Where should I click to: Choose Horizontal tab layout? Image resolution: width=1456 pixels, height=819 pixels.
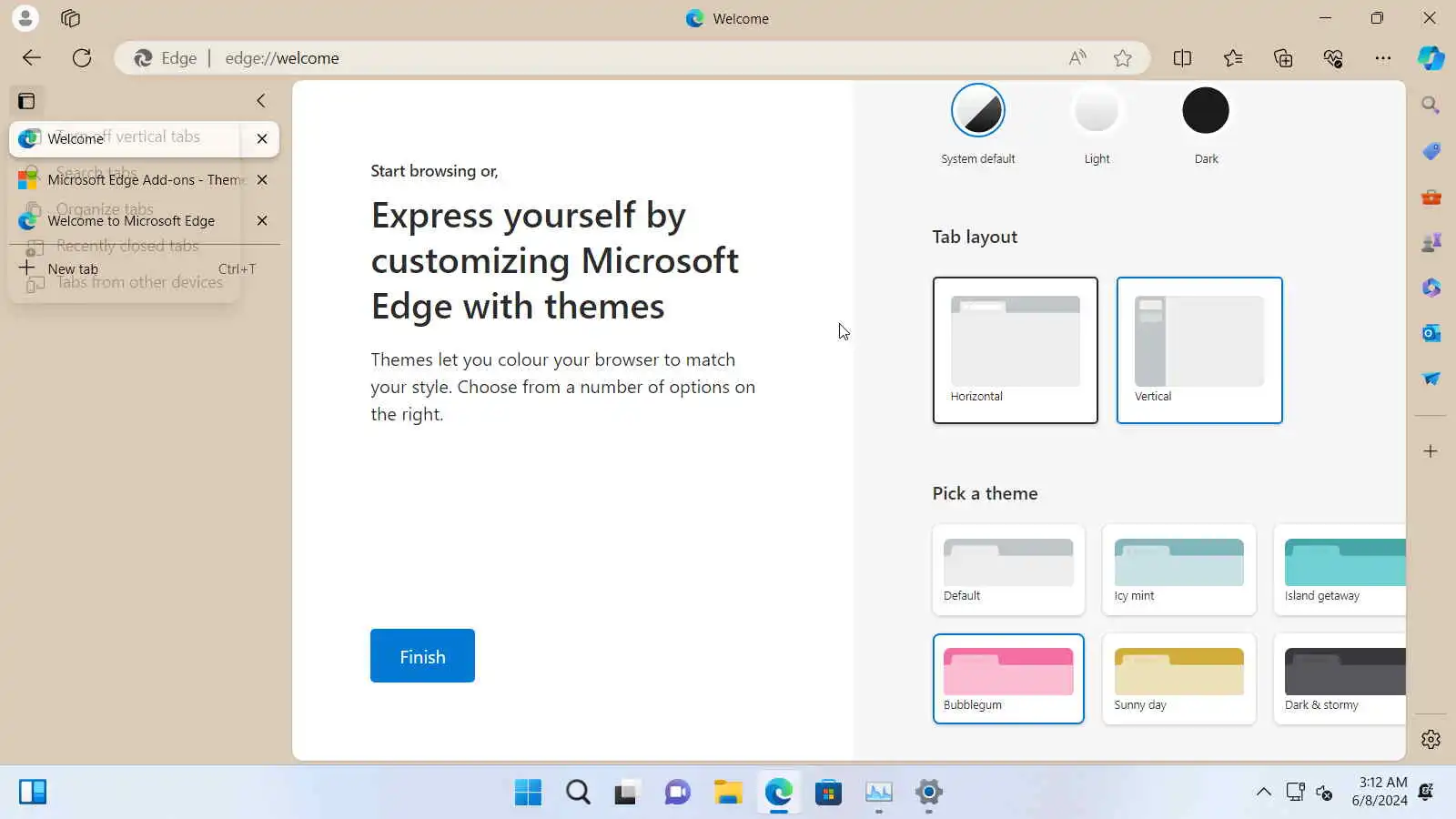point(1016,350)
